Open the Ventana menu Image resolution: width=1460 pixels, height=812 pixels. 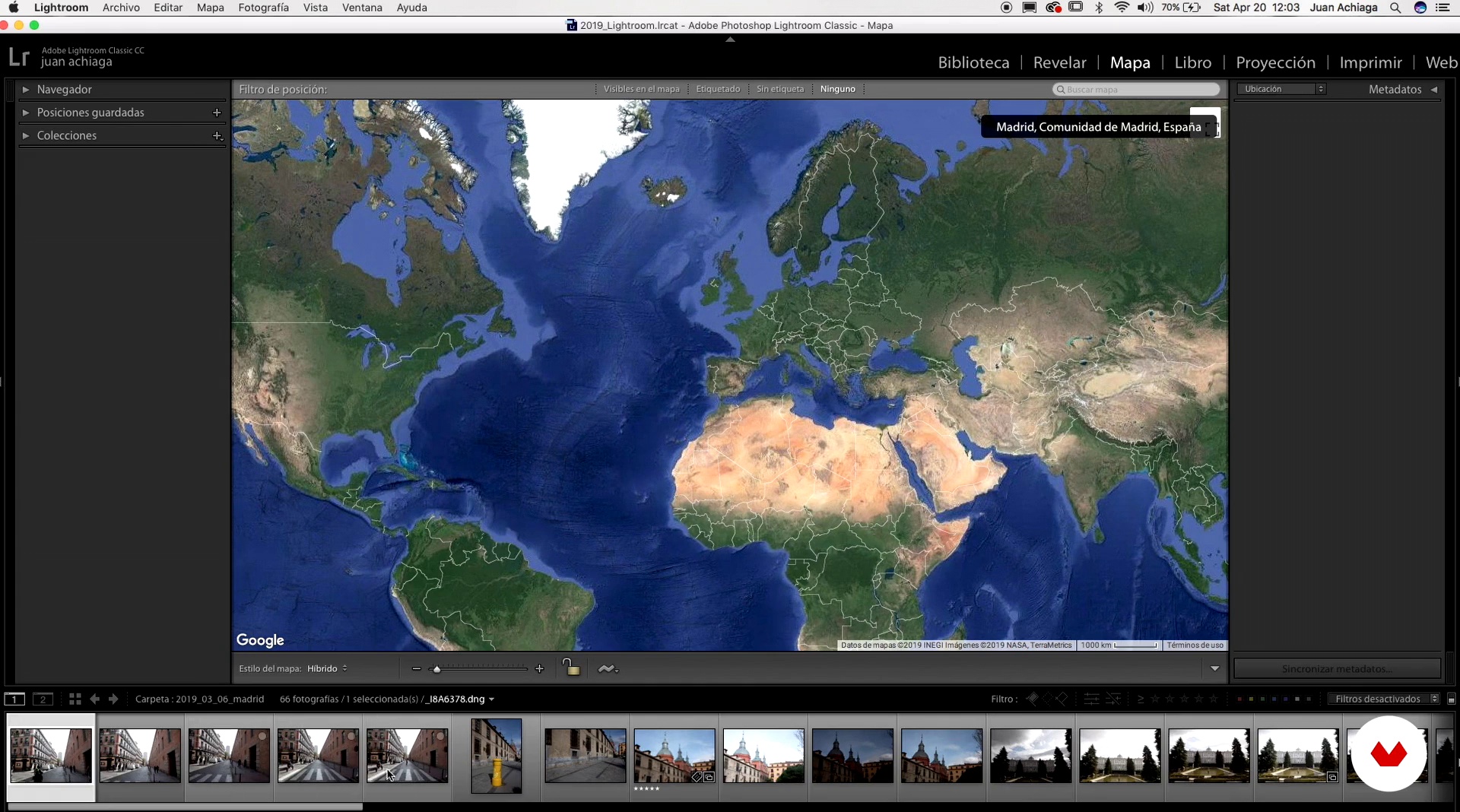click(x=362, y=8)
